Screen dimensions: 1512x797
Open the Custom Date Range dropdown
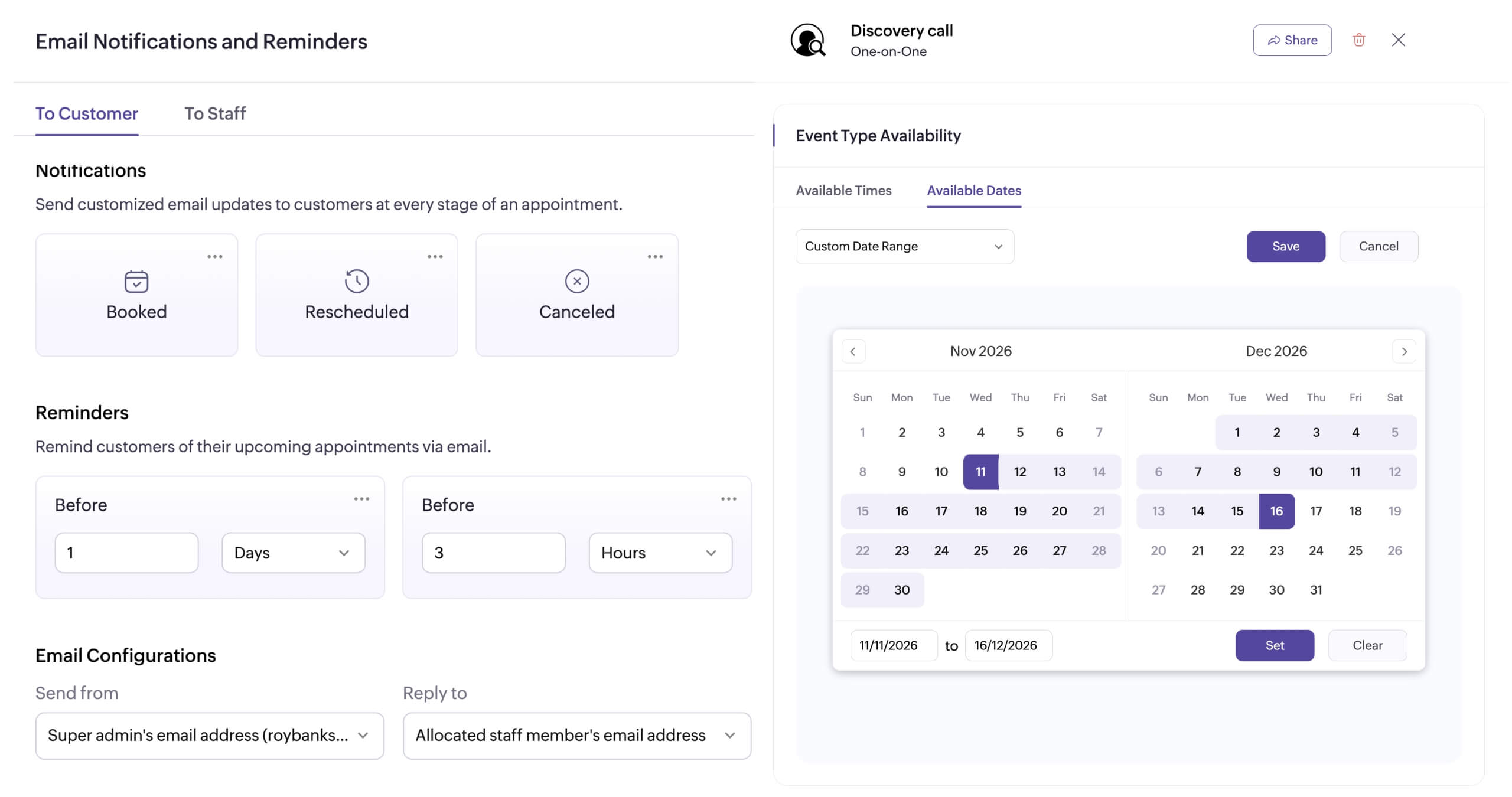pos(904,247)
